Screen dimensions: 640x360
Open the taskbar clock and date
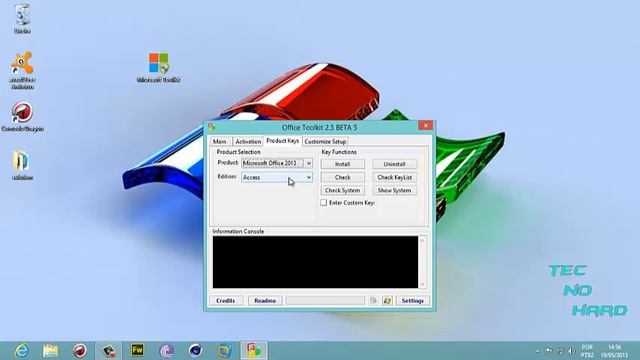coord(614,351)
